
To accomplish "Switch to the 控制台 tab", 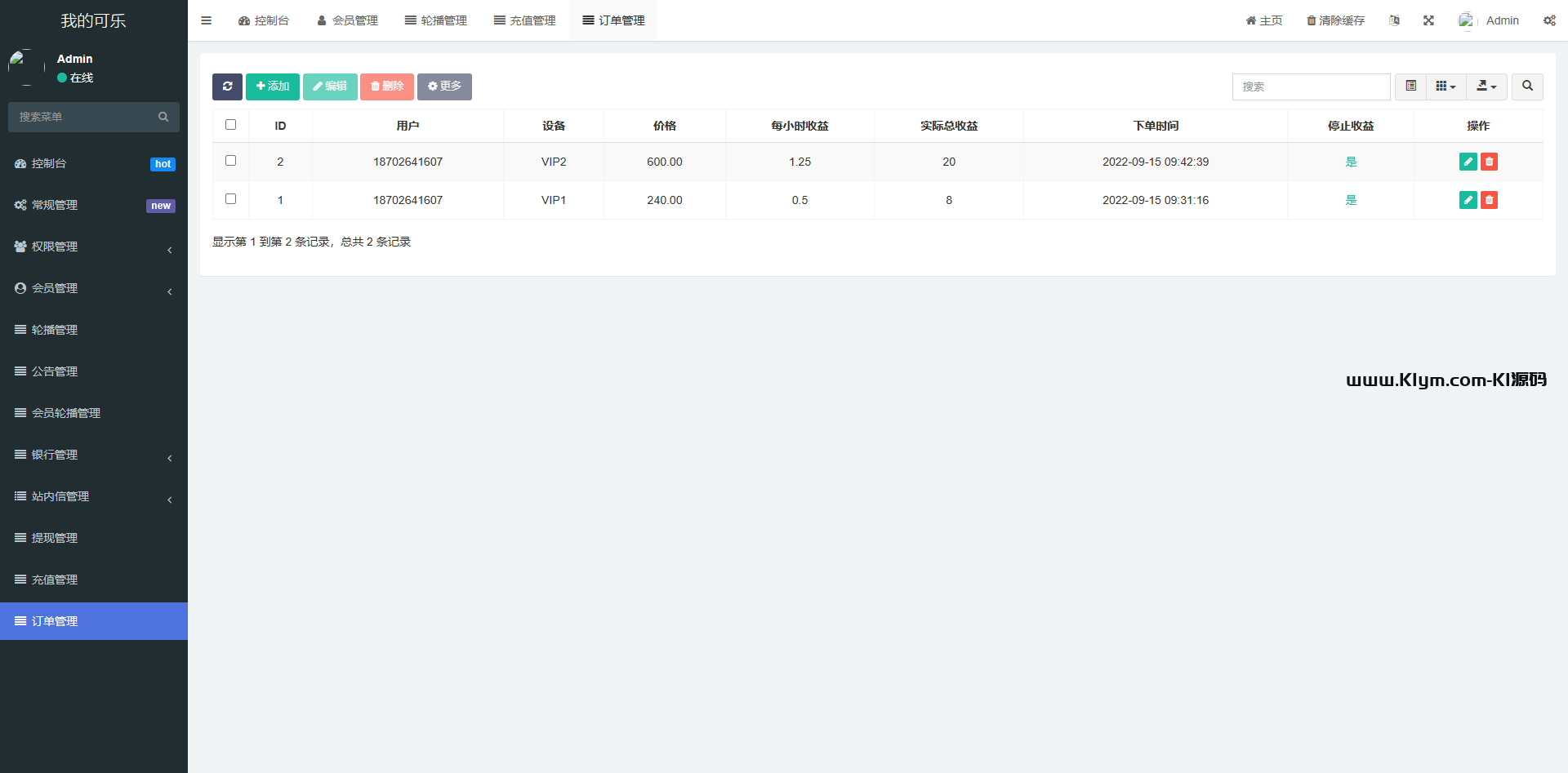I will (264, 20).
